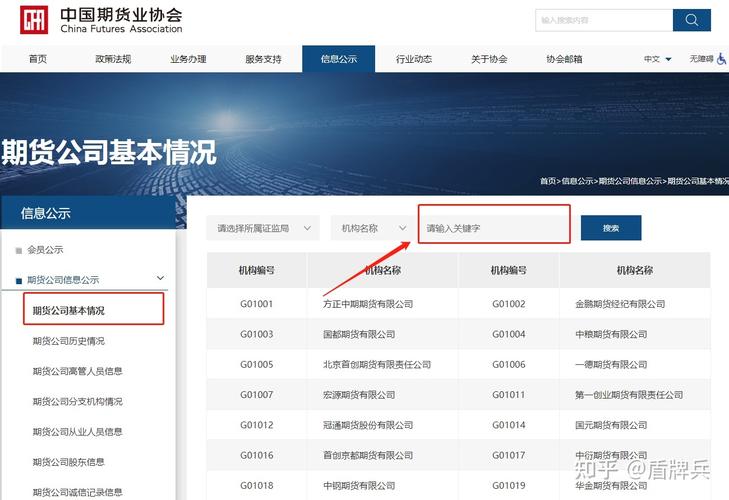The image size is (729, 500).
Task: Click 期货公司信息公示 in the breadcrumb
Action: (630, 181)
